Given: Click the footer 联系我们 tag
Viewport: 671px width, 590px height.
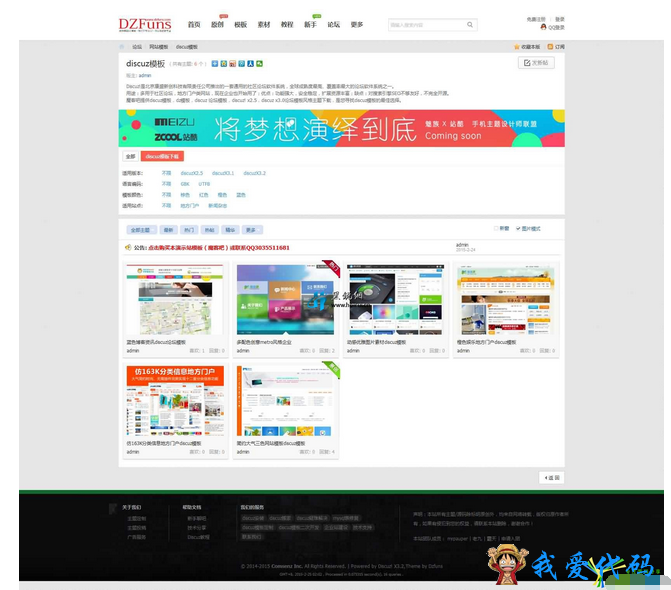Looking at the screenshot, I should [252, 537].
